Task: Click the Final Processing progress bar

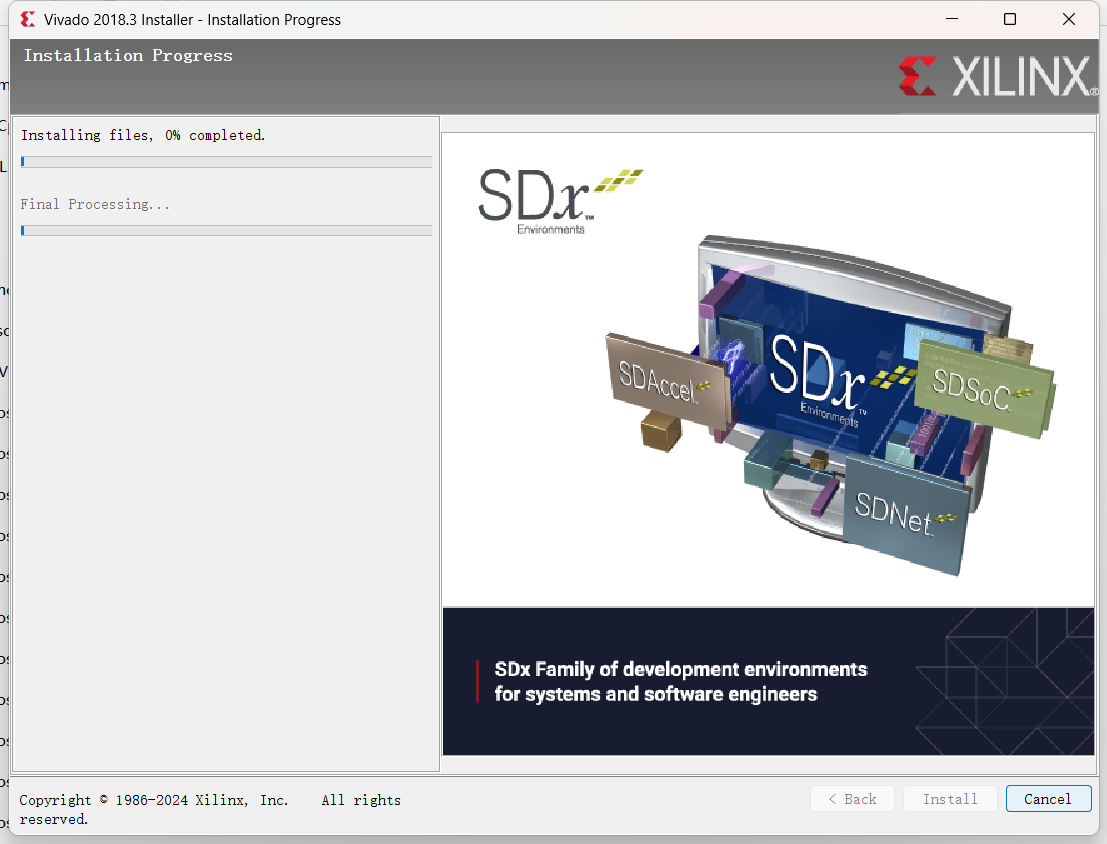Action: 227,230
